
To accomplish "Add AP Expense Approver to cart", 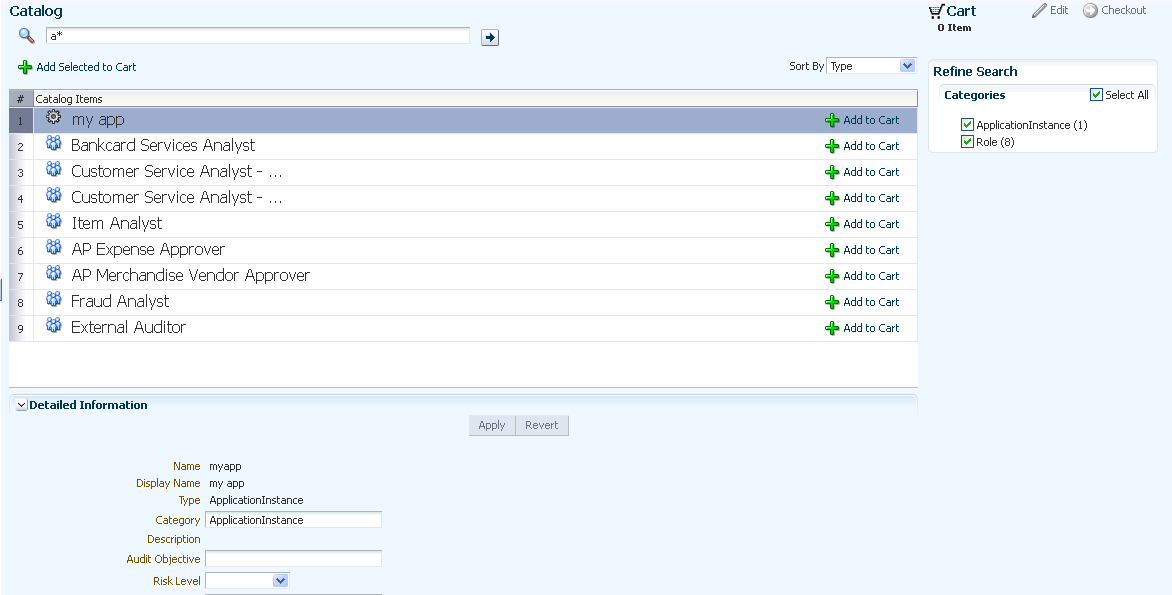I will pyautogui.click(x=862, y=250).
